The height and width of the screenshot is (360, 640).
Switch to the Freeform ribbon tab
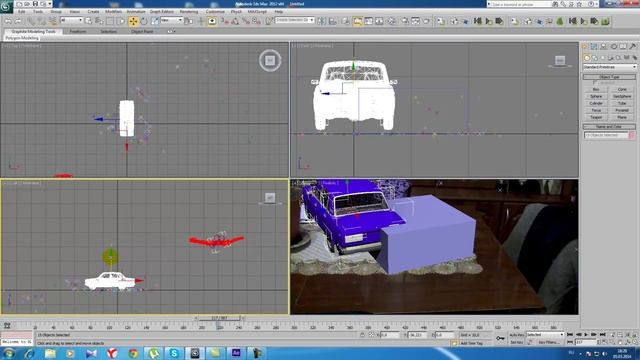78,31
